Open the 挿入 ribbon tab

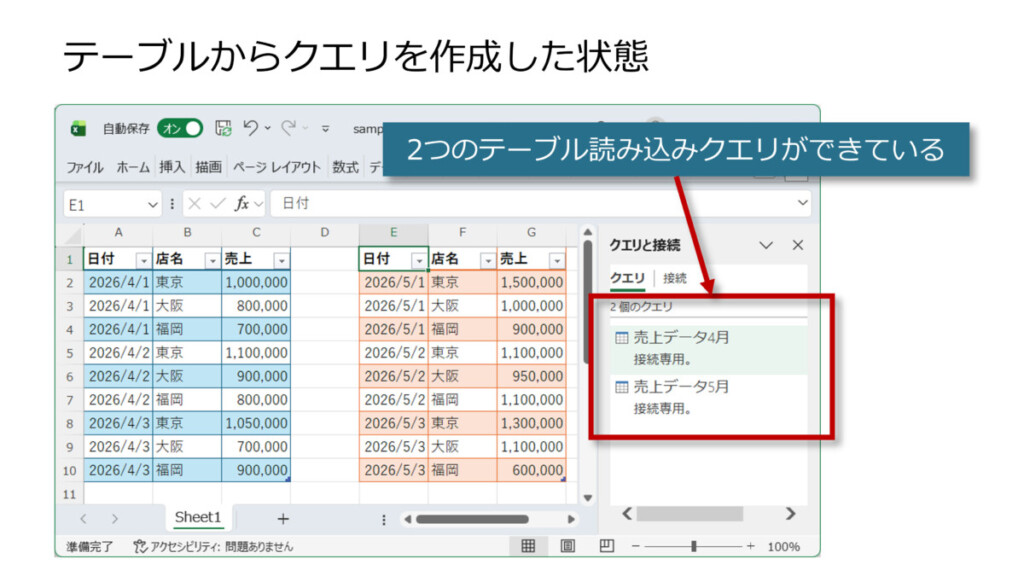(x=172, y=167)
